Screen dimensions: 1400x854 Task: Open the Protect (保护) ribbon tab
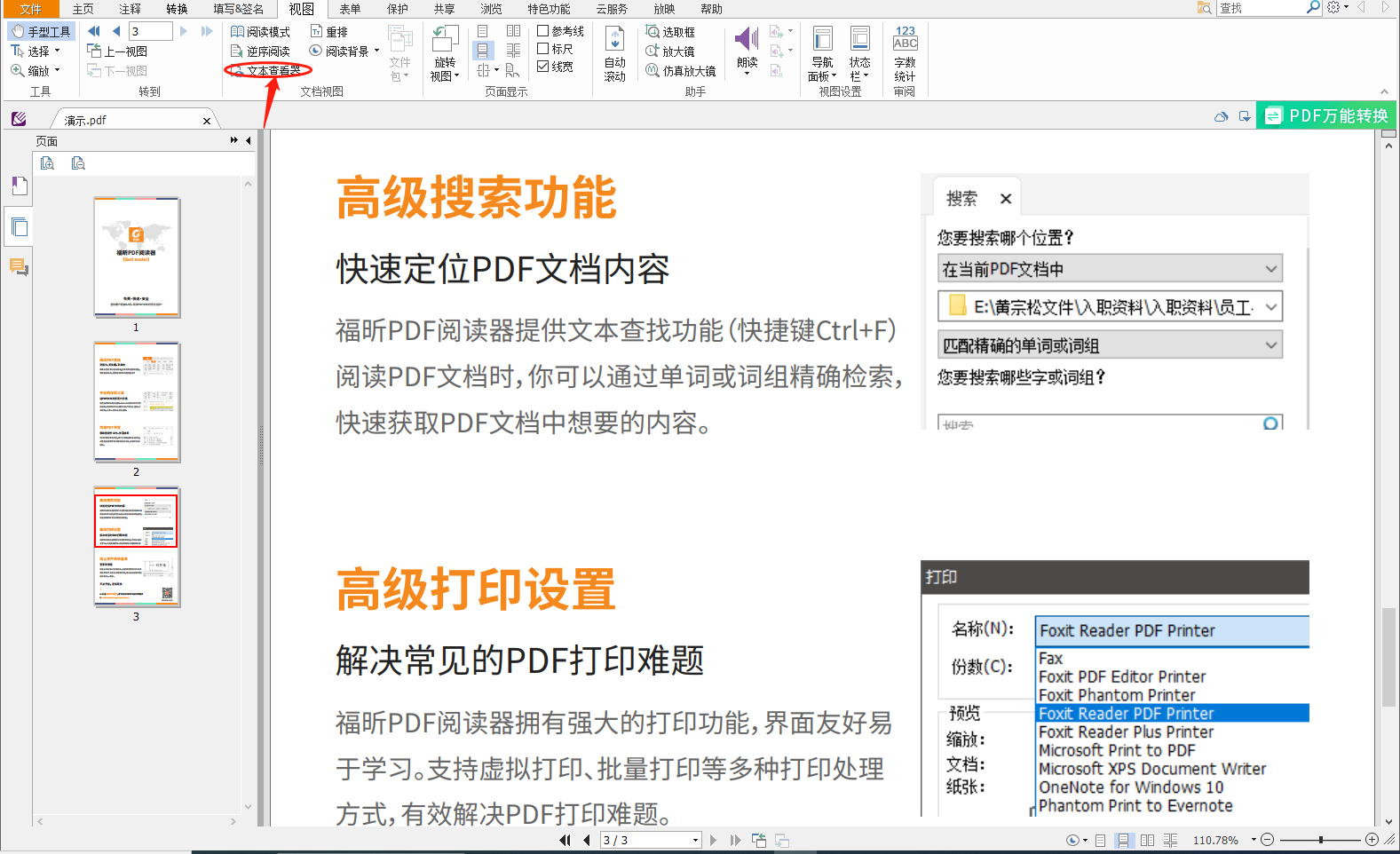coord(397,9)
